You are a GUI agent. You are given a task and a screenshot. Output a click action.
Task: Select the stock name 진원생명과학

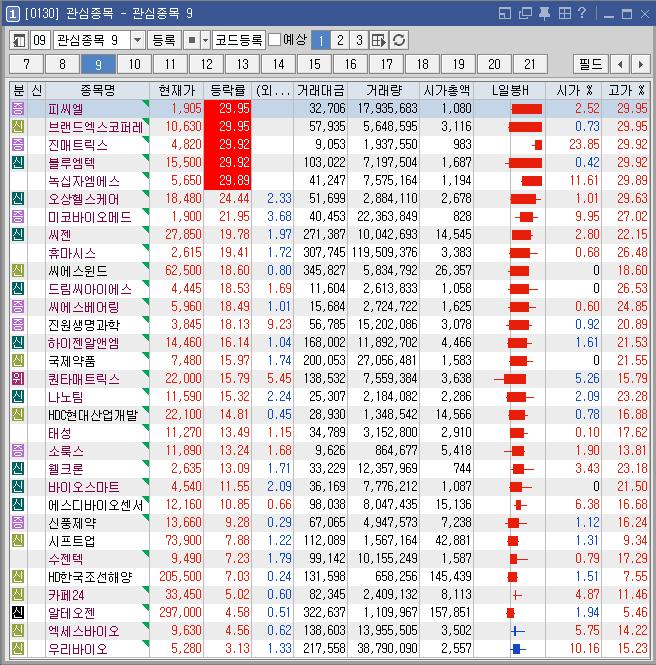coord(84,325)
